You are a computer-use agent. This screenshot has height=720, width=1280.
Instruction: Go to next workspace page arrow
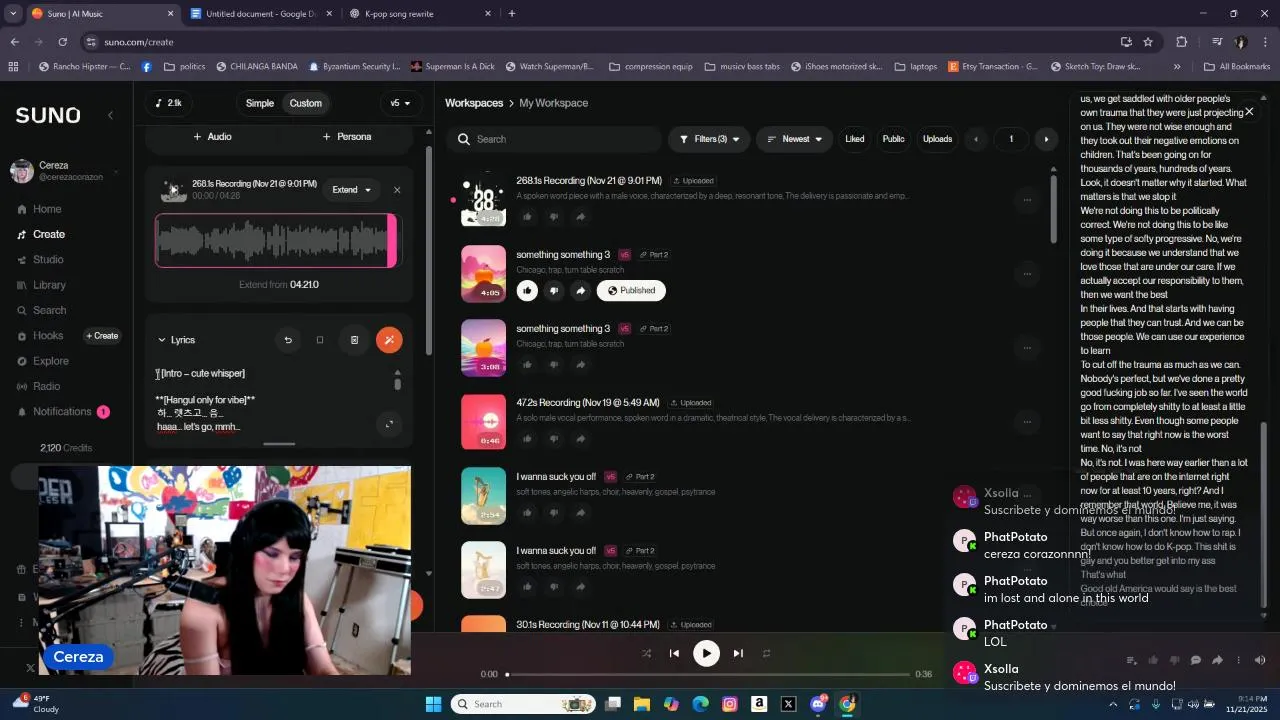coord(1046,139)
